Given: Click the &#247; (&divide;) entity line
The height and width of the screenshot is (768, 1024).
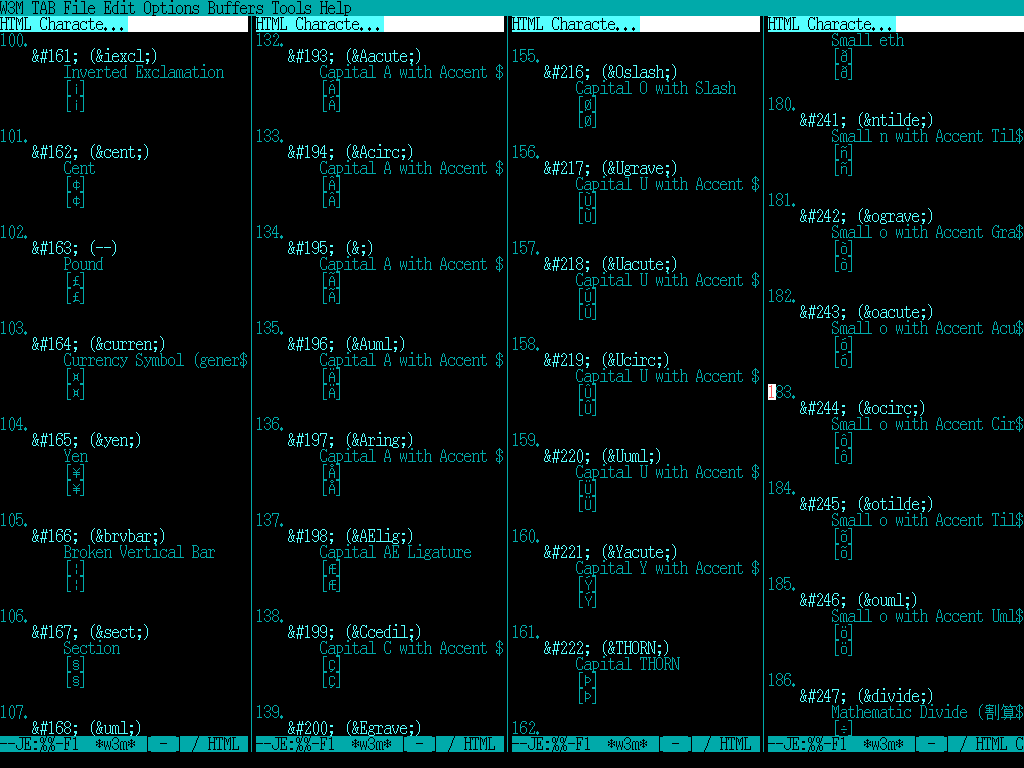Looking at the screenshot, I should click(x=867, y=696).
